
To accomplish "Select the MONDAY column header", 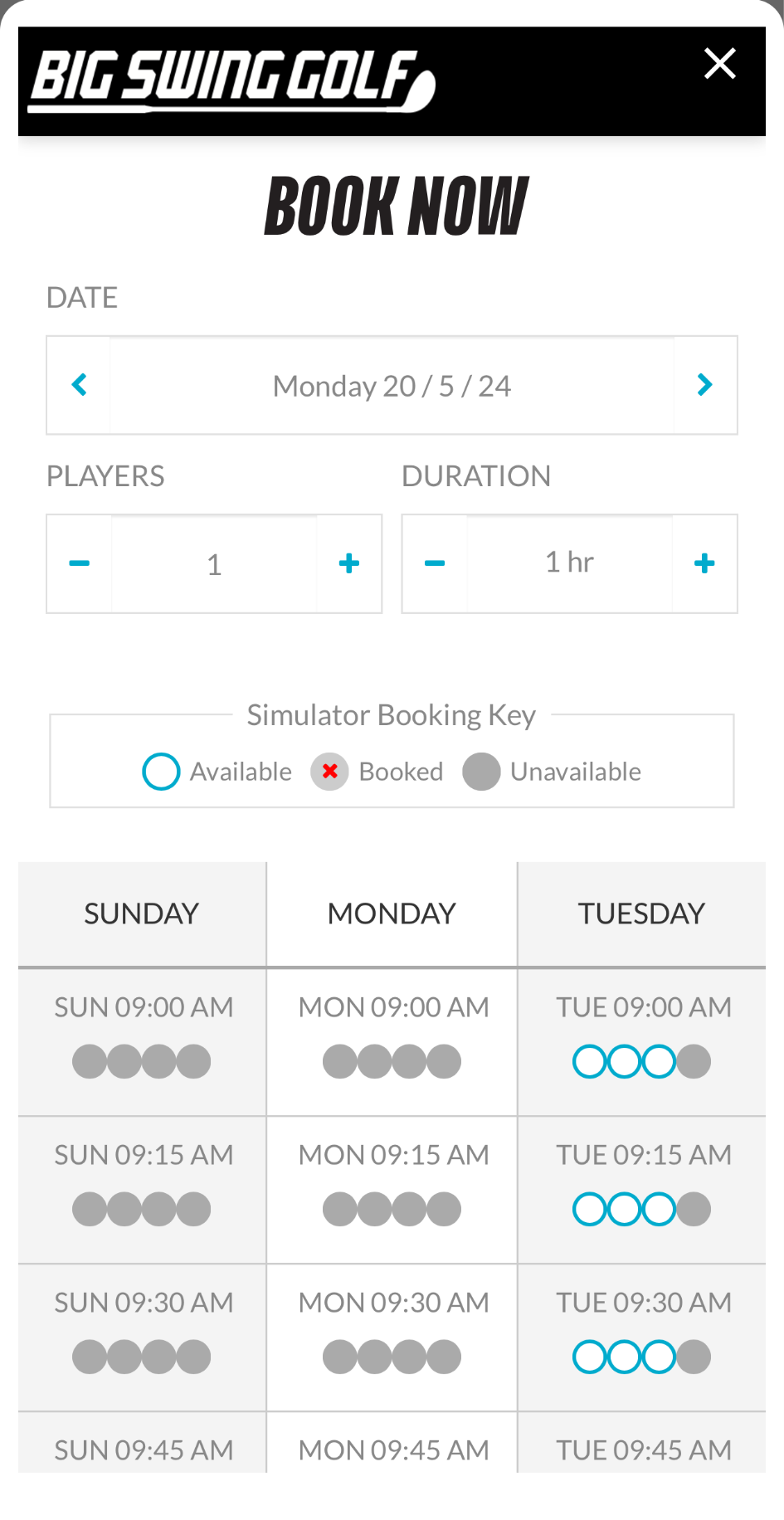I will (392, 913).
